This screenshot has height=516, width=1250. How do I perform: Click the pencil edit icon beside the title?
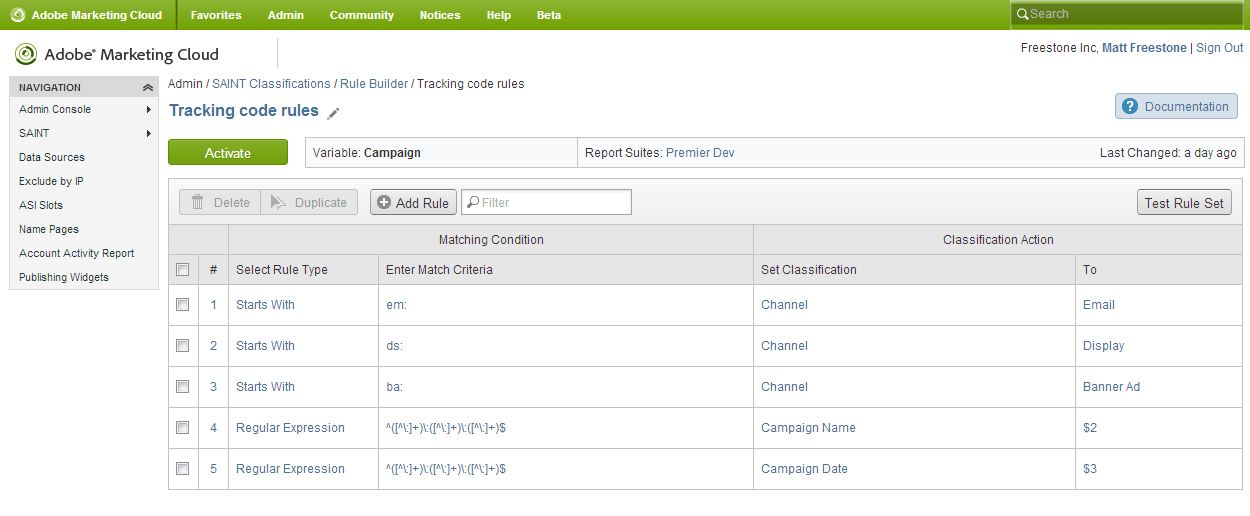pos(334,113)
